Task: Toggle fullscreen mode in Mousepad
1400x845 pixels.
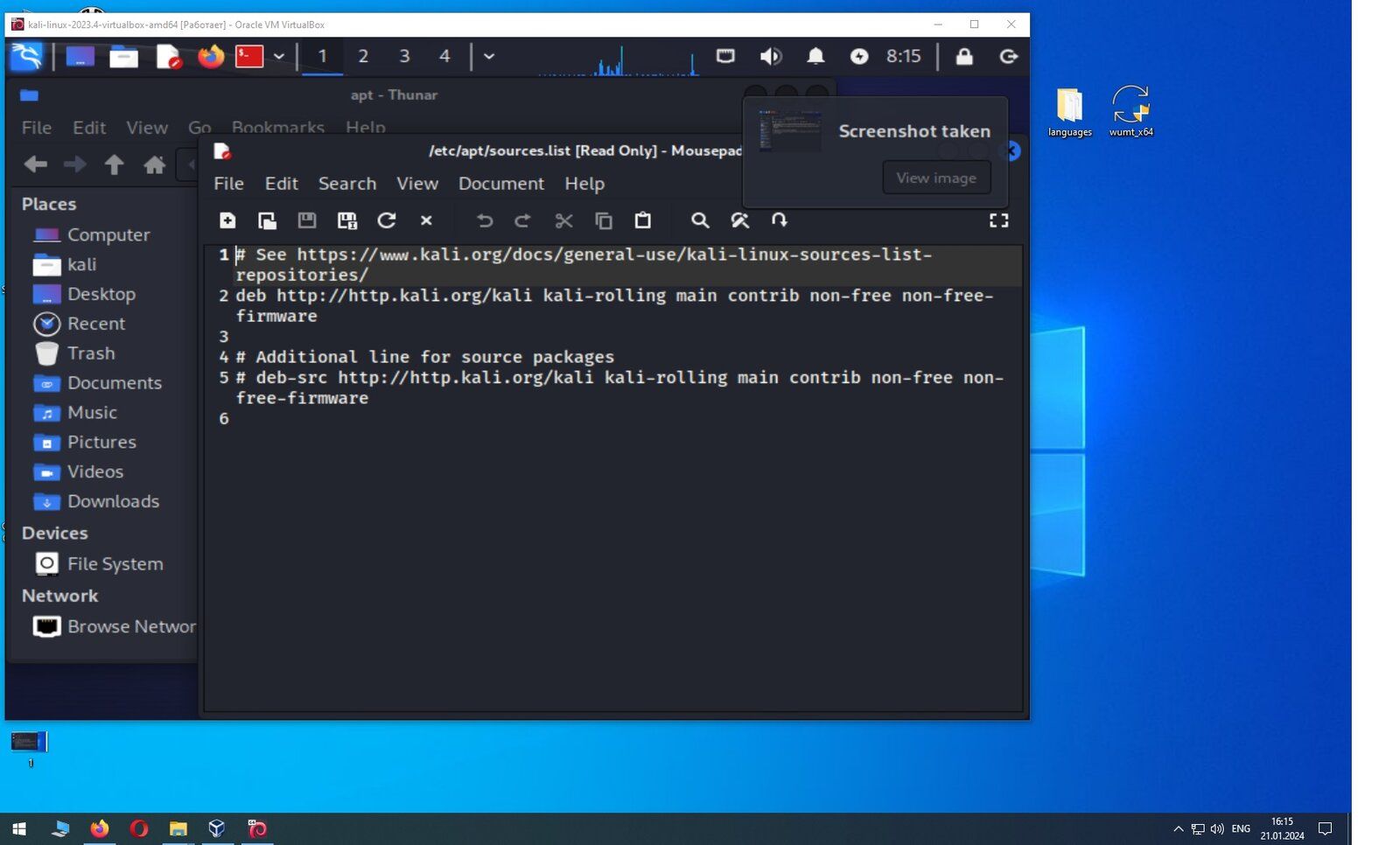Action: (998, 220)
